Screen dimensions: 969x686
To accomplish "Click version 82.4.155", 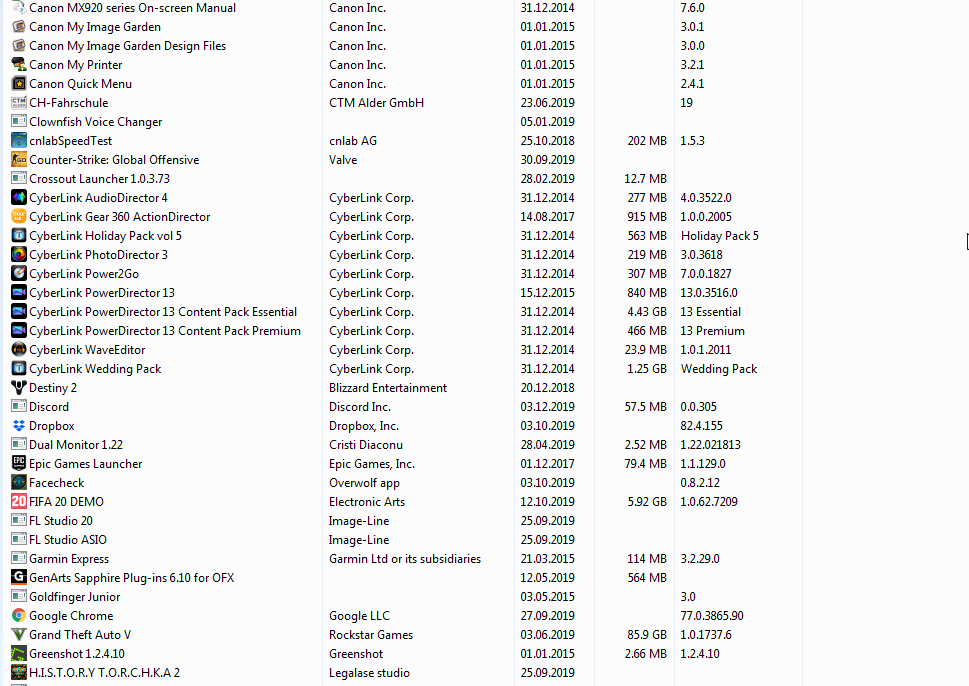I will [x=701, y=426].
